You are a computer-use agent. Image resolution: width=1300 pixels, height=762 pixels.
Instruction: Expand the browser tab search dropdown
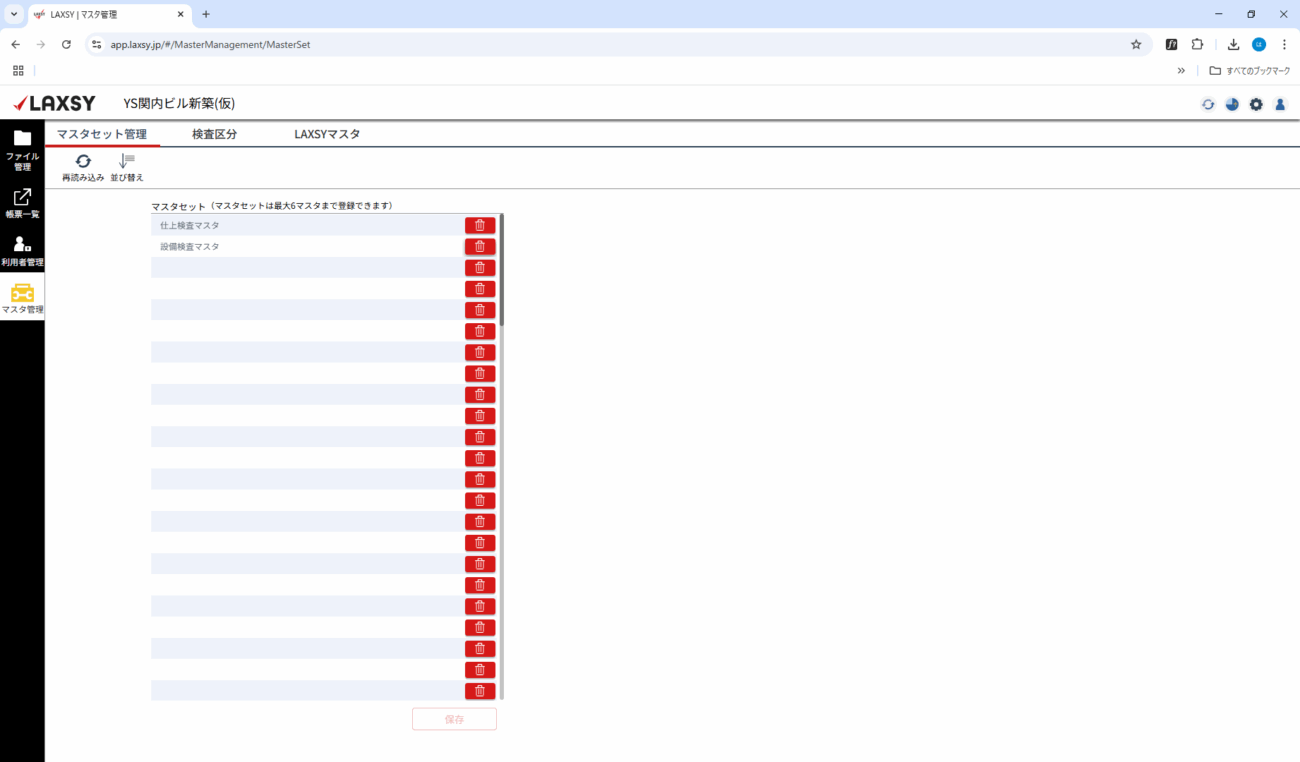tap(14, 14)
